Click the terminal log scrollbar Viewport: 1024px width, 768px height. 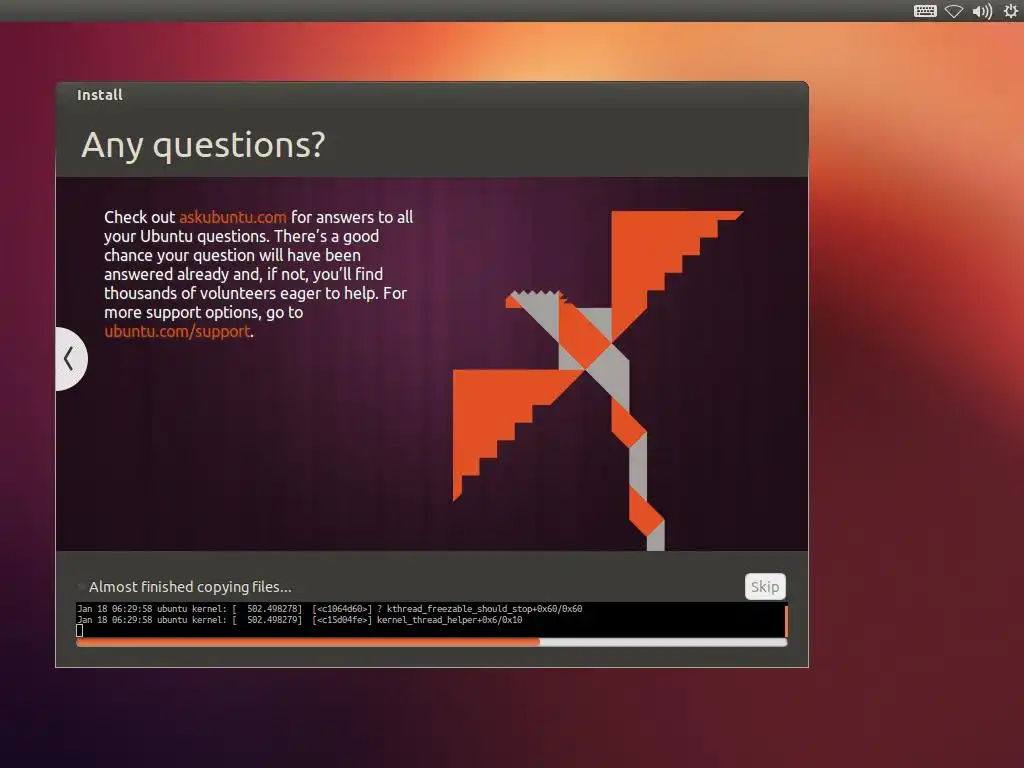(x=786, y=620)
